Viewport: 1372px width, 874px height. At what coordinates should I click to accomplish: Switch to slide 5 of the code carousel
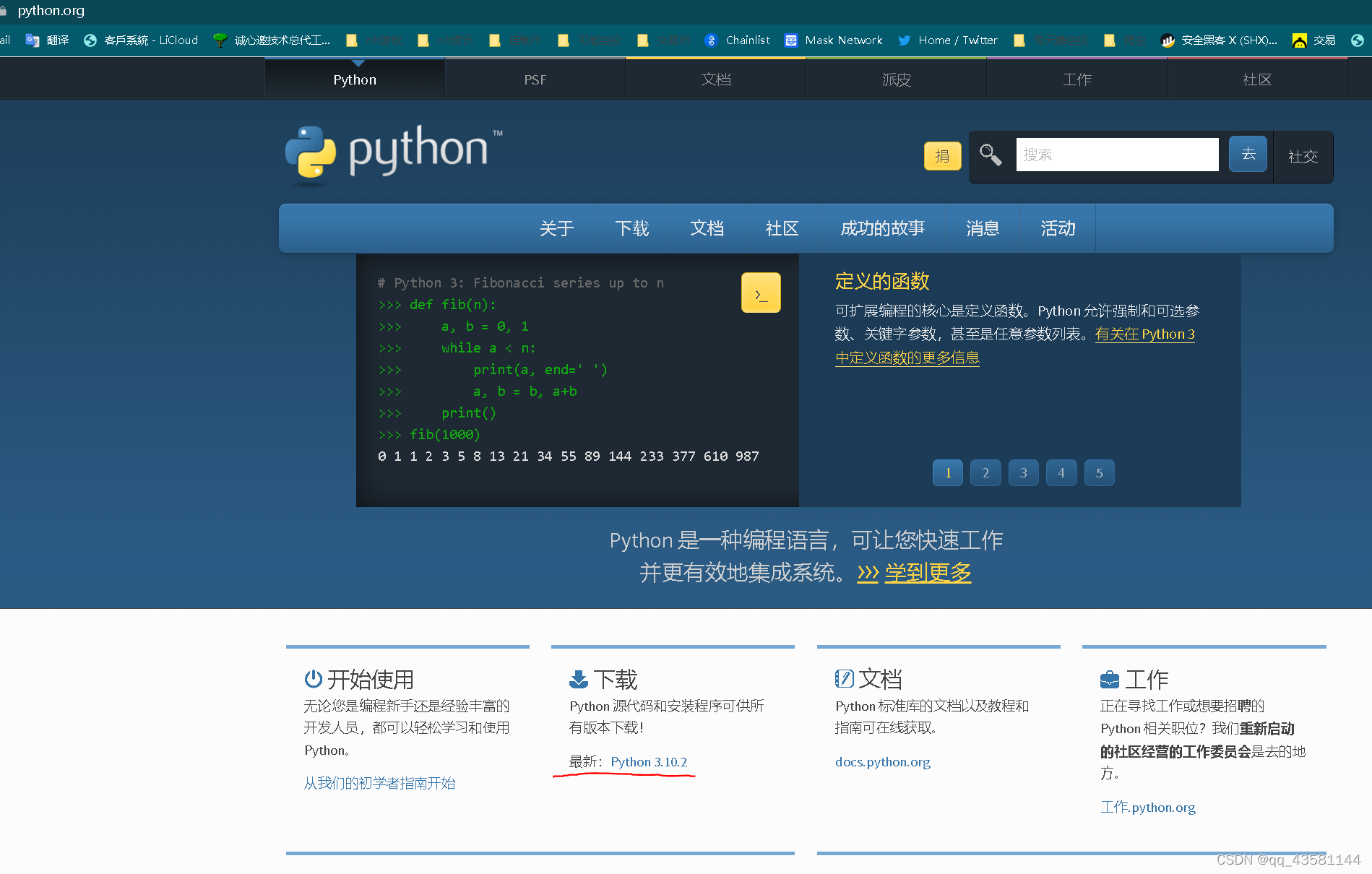(1100, 473)
